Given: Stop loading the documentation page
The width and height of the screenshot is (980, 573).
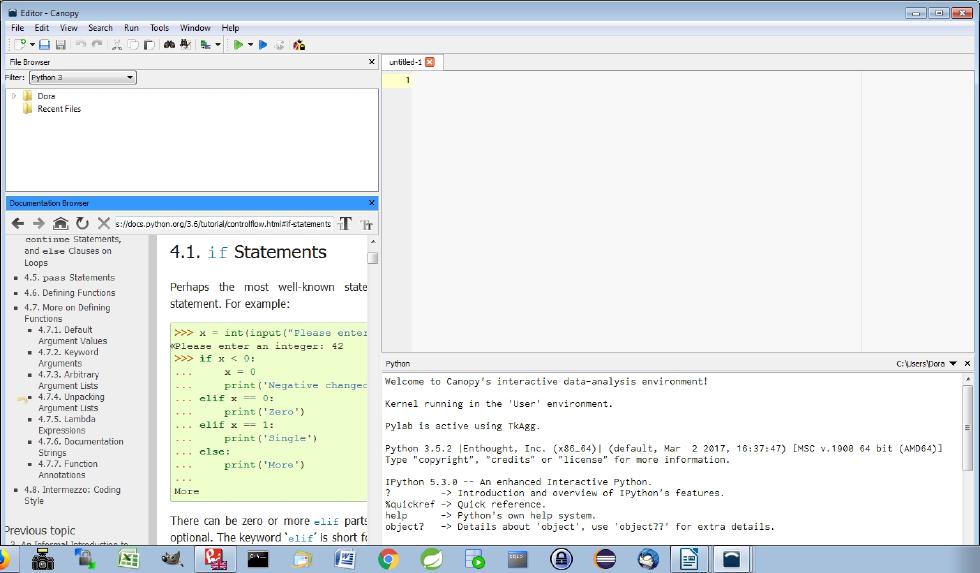Looking at the screenshot, I should 104,223.
